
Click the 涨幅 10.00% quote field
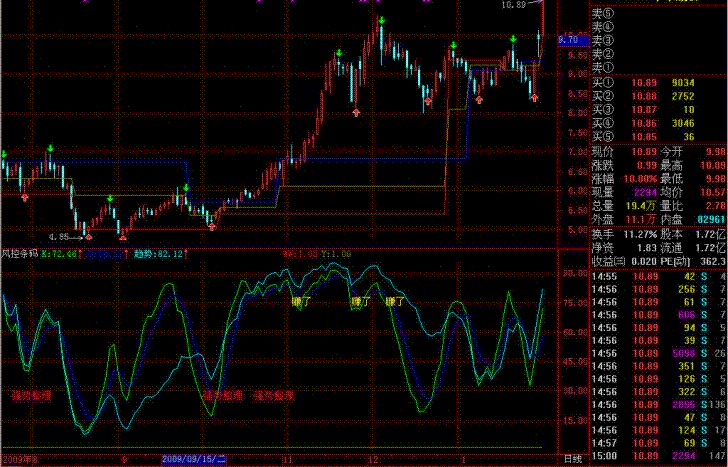(624, 179)
